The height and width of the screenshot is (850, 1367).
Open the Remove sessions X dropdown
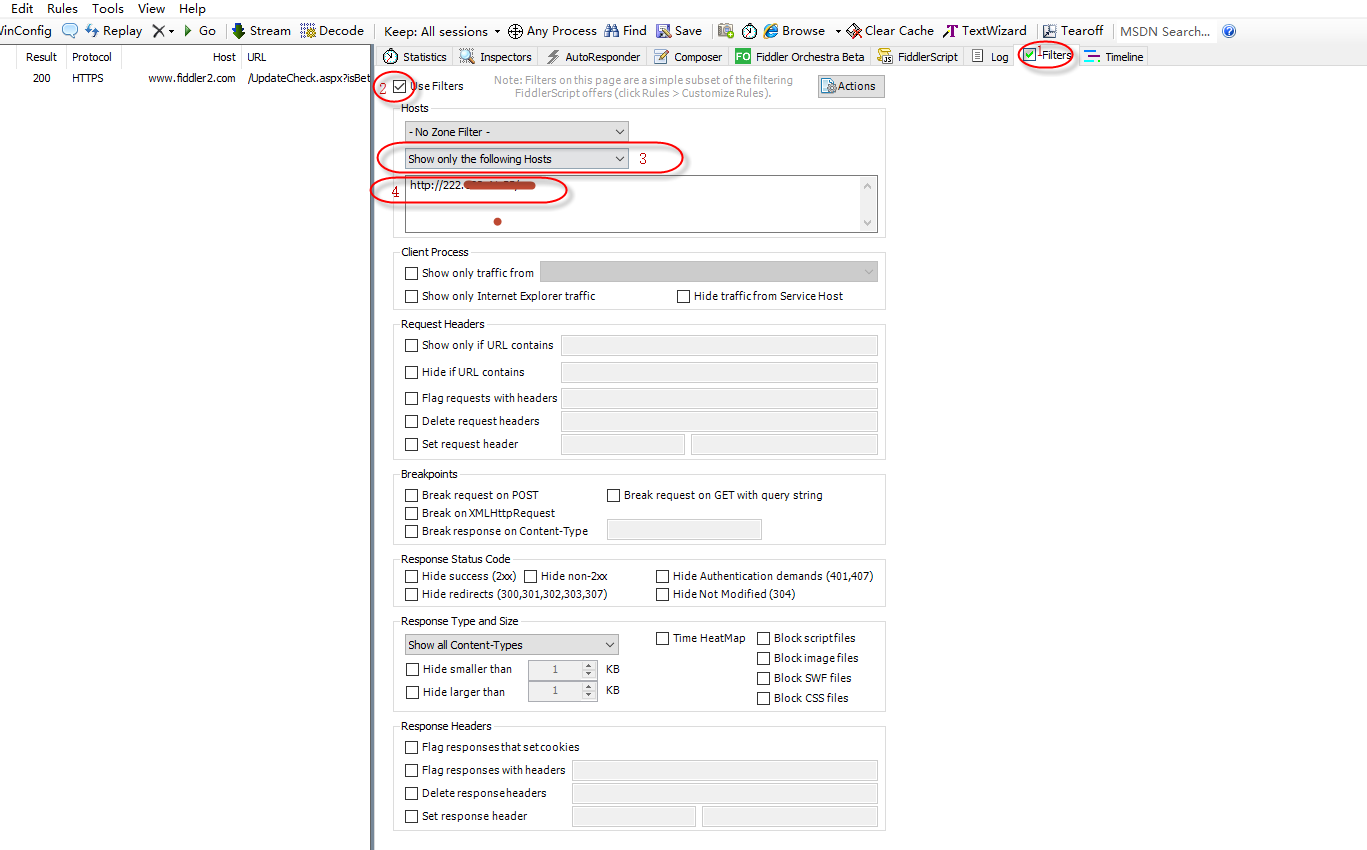163,31
